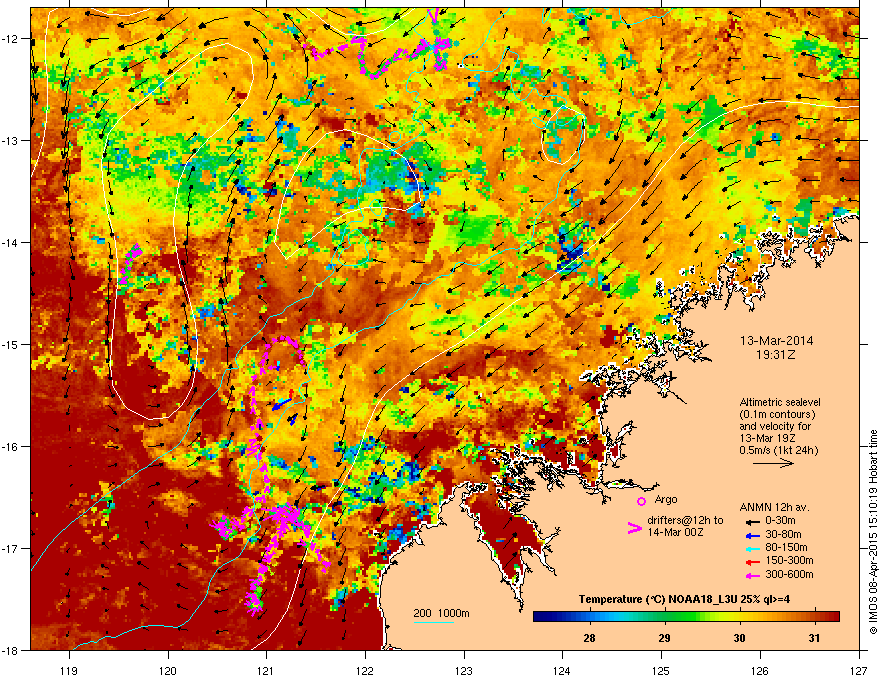Image resolution: width=880 pixels, height=680 pixels.
Task: Click the blue ANMN mooring arrow near 121E 15.6S
Action: (x=282, y=404)
